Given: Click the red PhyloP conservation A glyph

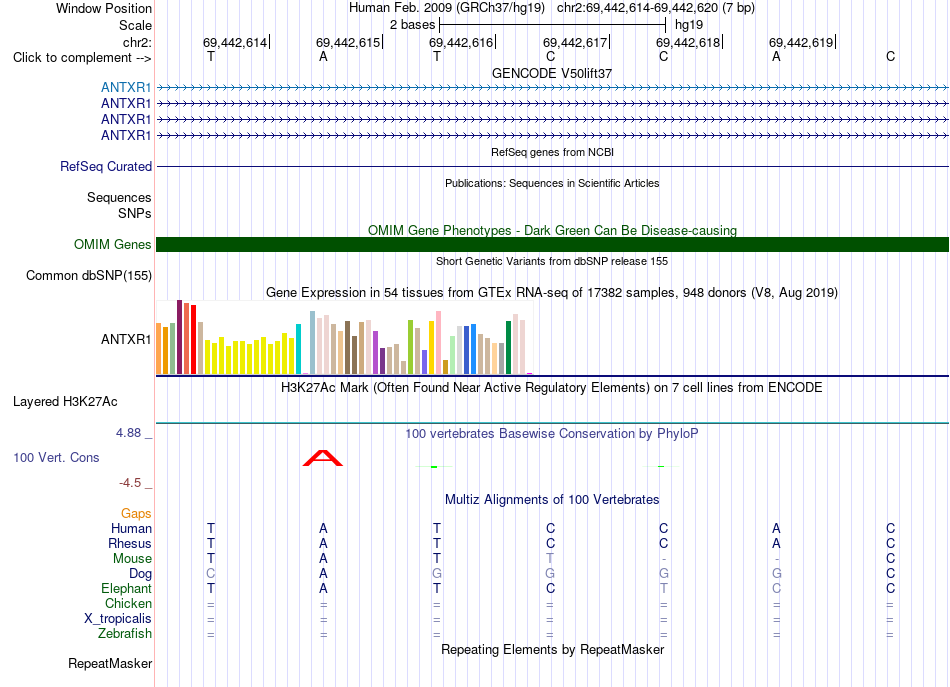Looking at the screenshot, I should (323, 458).
